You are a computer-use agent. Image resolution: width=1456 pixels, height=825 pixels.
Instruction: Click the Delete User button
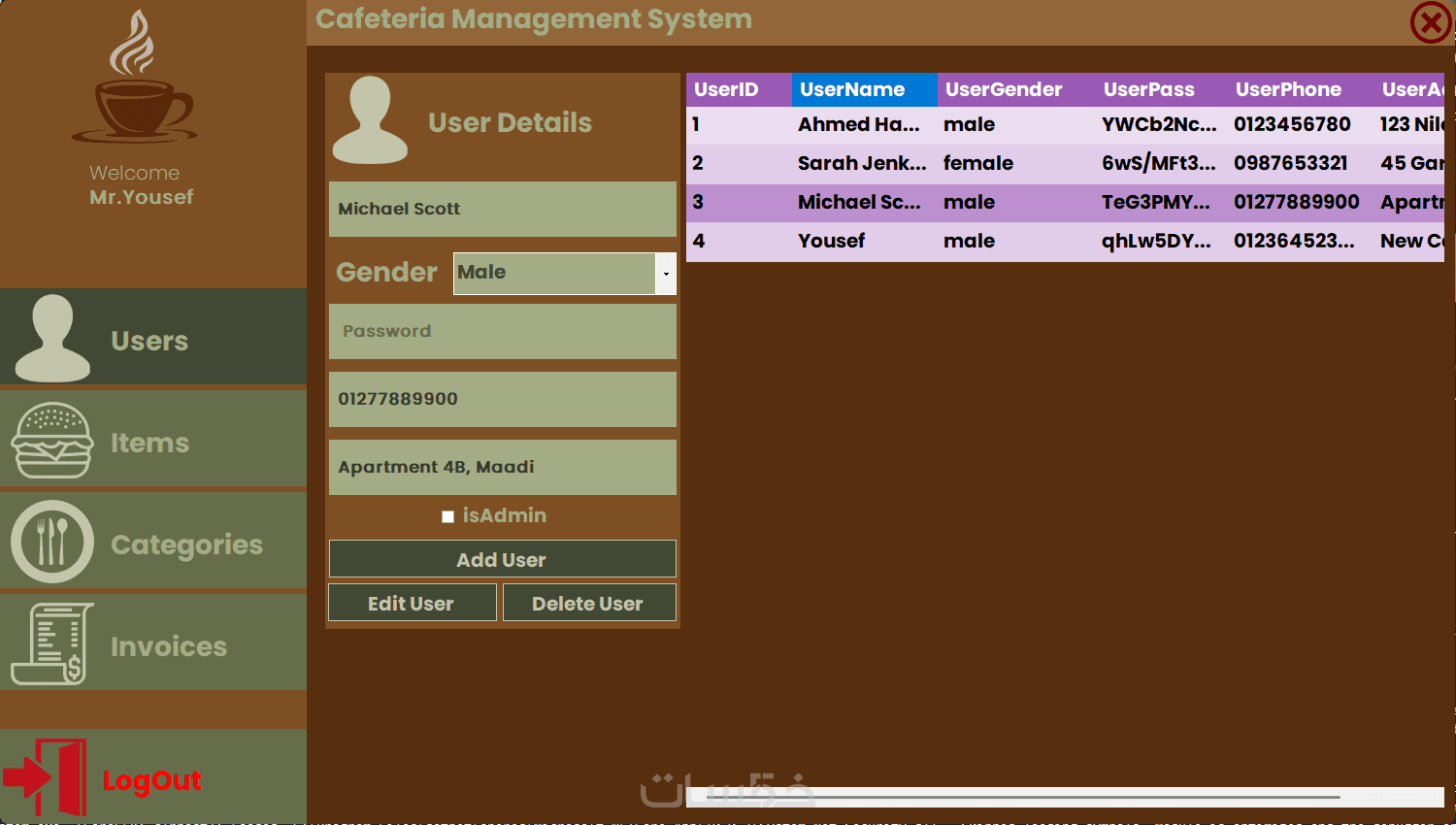[x=589, y=603]
